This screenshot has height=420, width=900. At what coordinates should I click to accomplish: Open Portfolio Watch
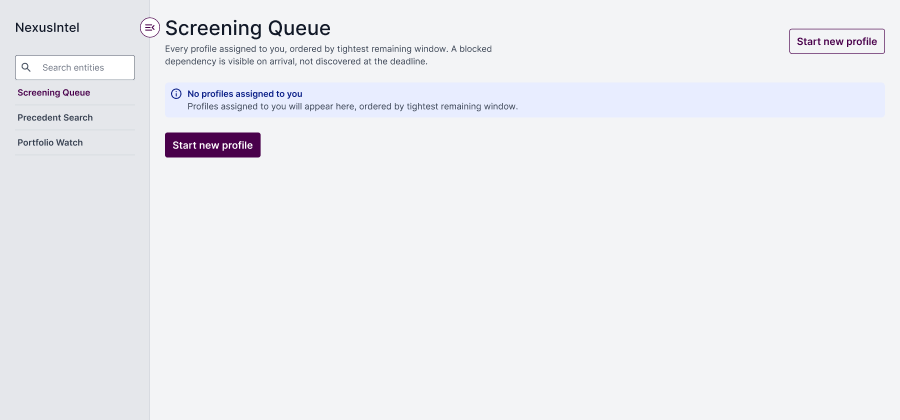[75, 143]
